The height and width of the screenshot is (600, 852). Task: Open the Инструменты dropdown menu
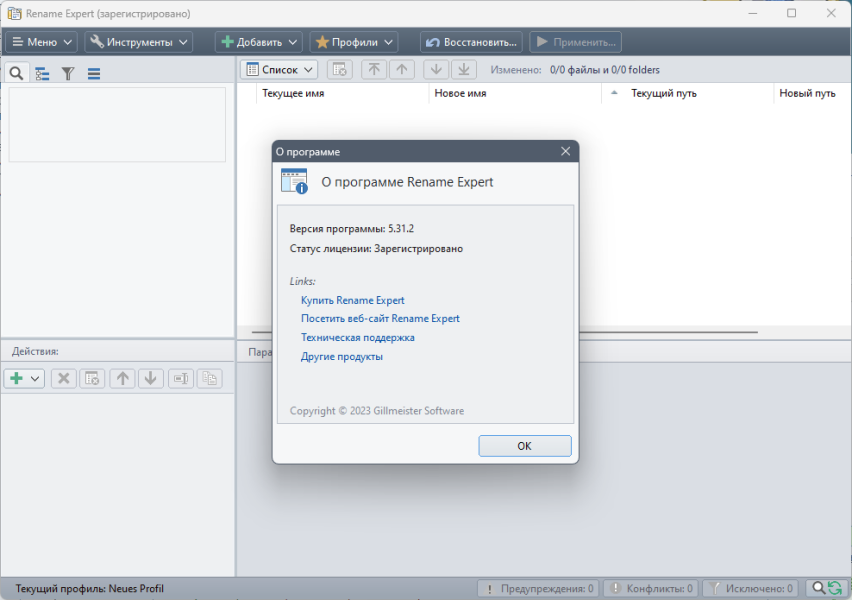pos(139,42)
